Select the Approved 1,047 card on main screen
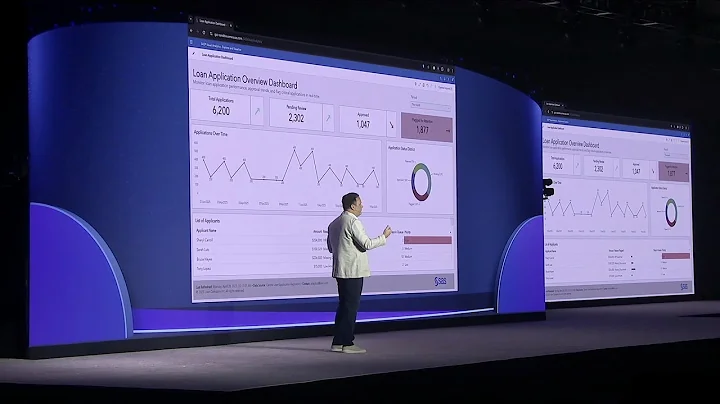 tap(363, 120)
